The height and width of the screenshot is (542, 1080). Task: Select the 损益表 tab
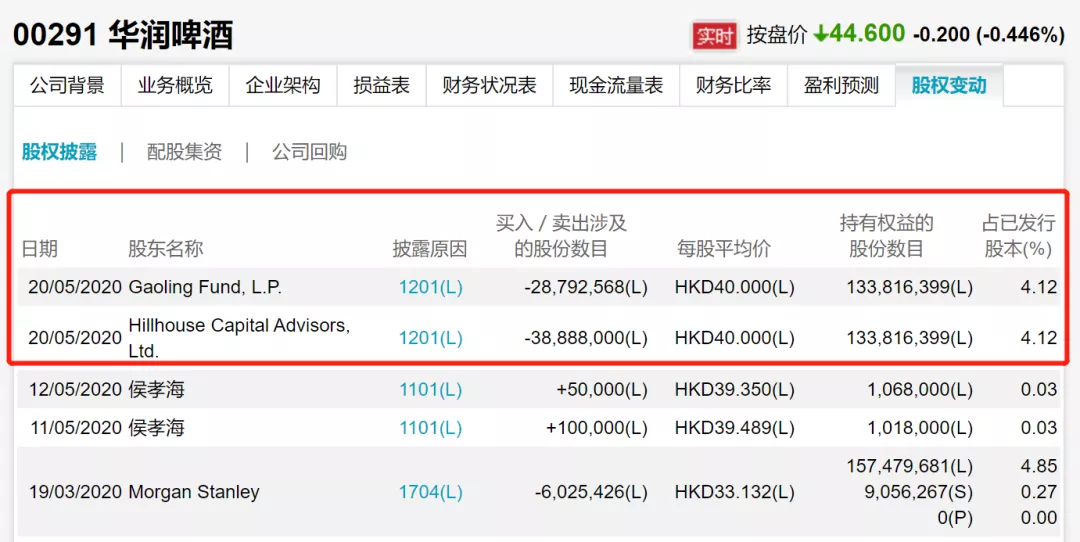(x=382, y=85)
